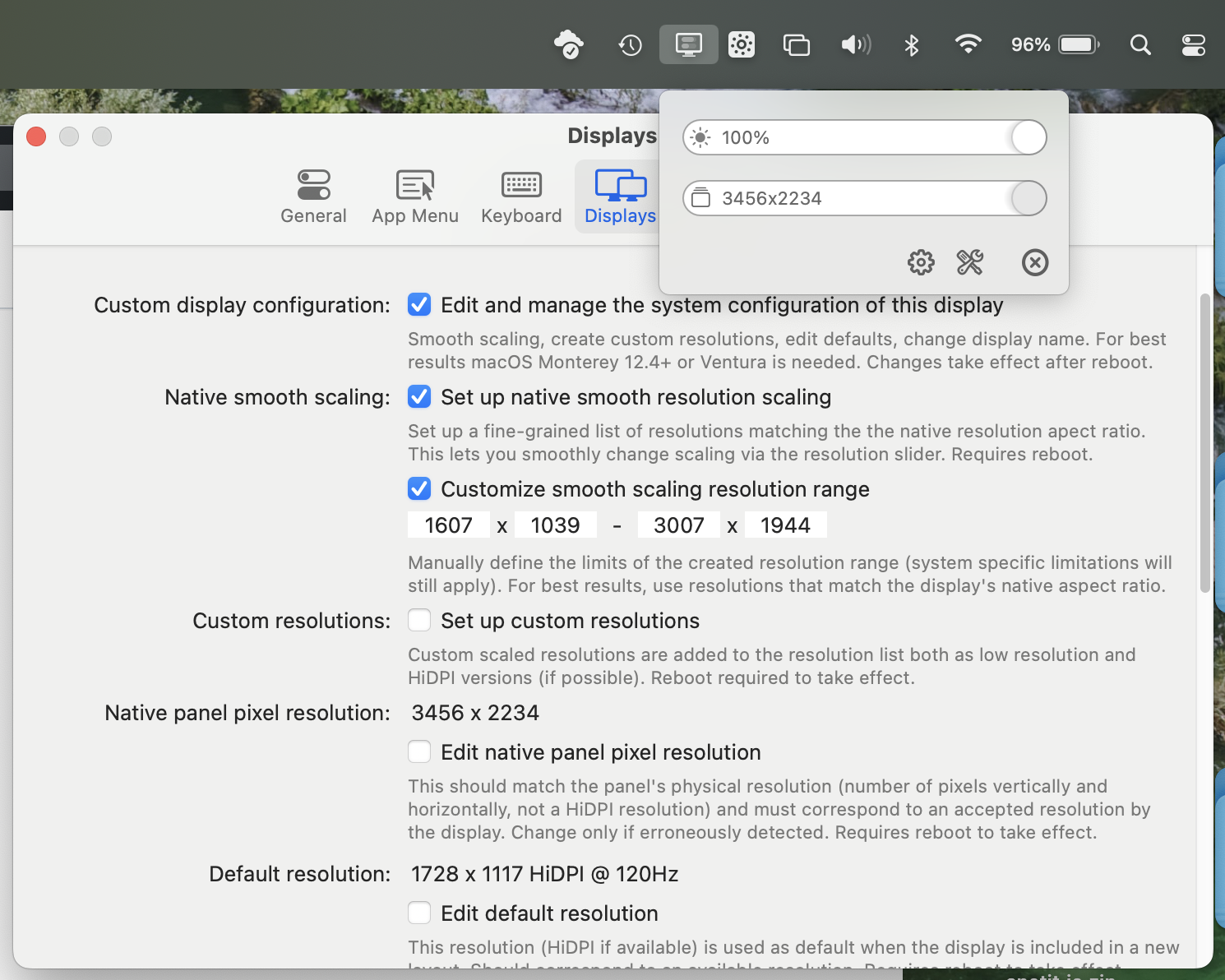This screenshot has height=980, width=1225.
Task: Open Spotlight search from menu bar
Action: [1140, 44]
